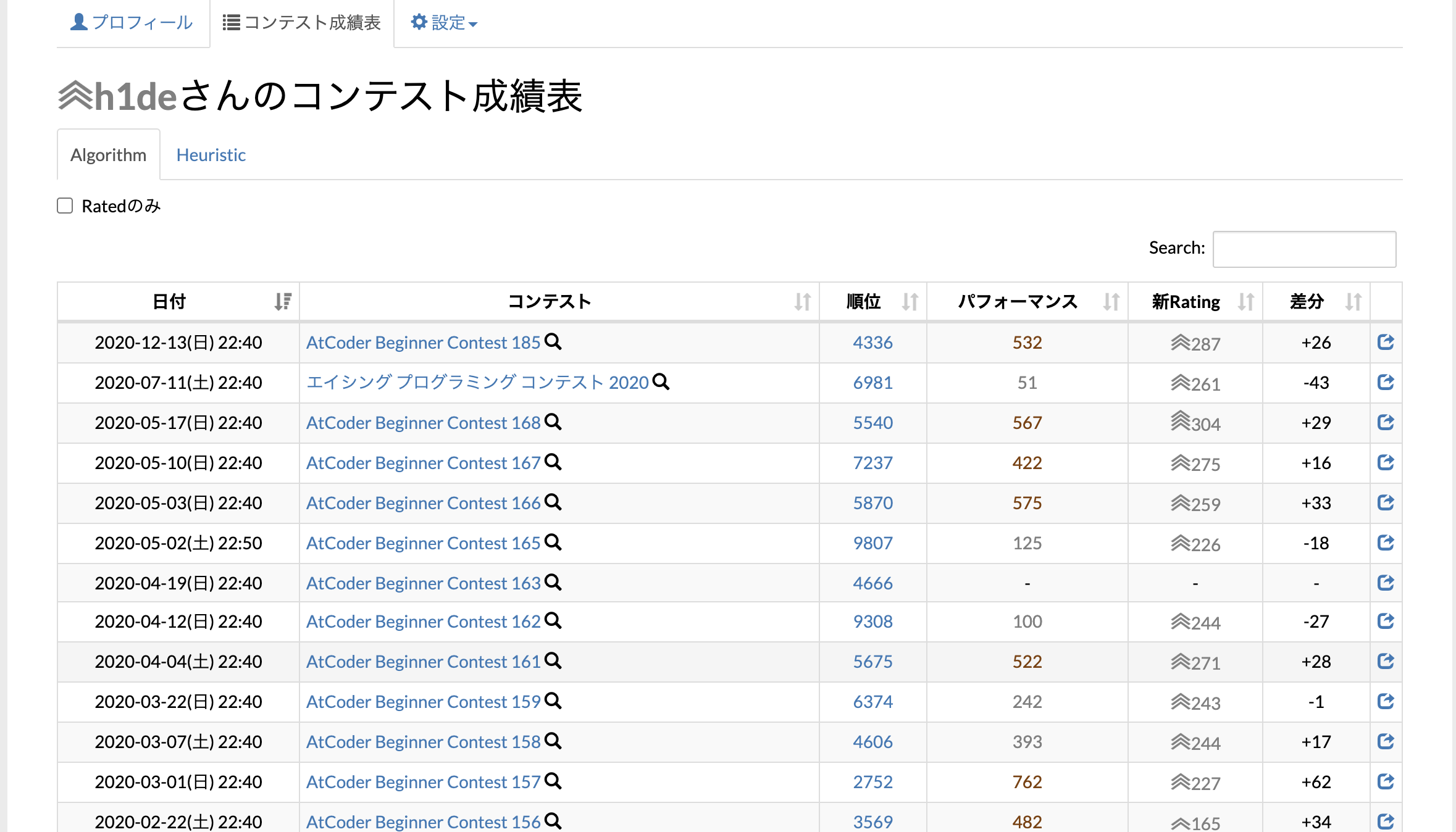
Task: Open AtCoder Beginner Contest 166 link
Action: click(423, 503)
